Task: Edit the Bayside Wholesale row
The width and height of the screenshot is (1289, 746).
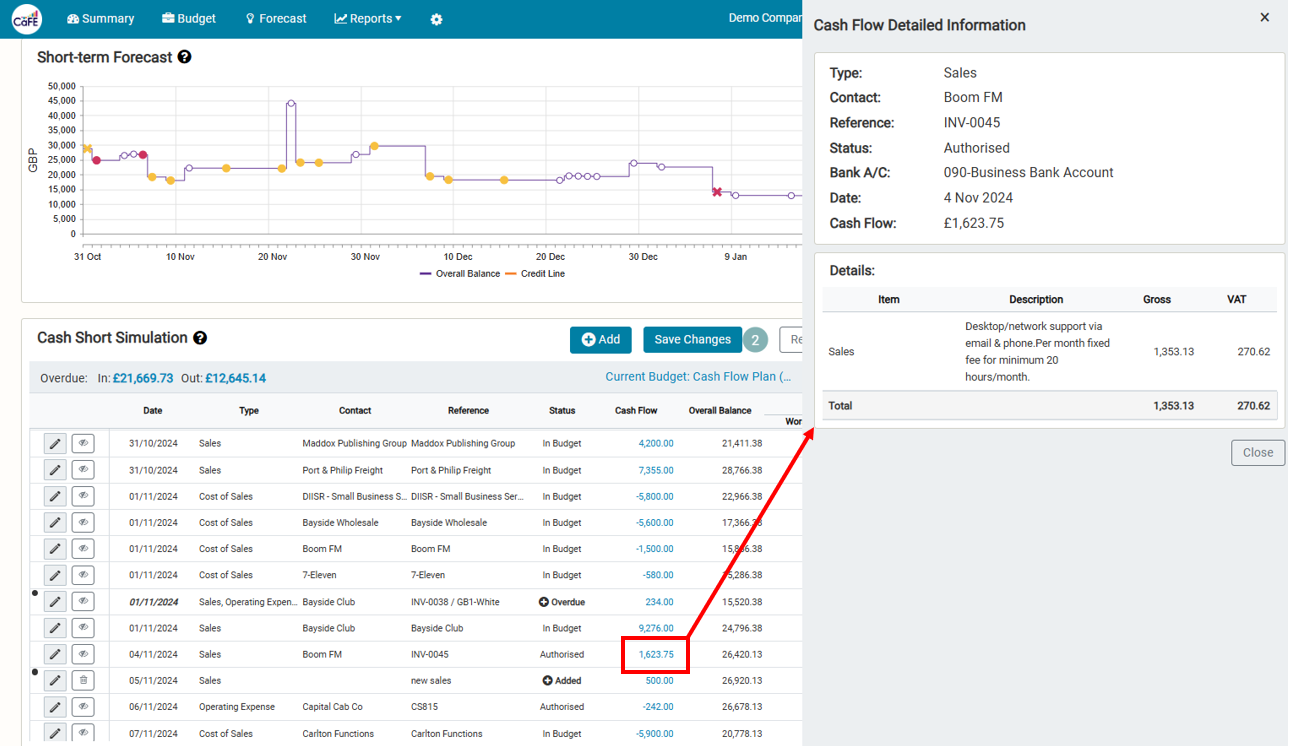Action: [x=55, y=522]
